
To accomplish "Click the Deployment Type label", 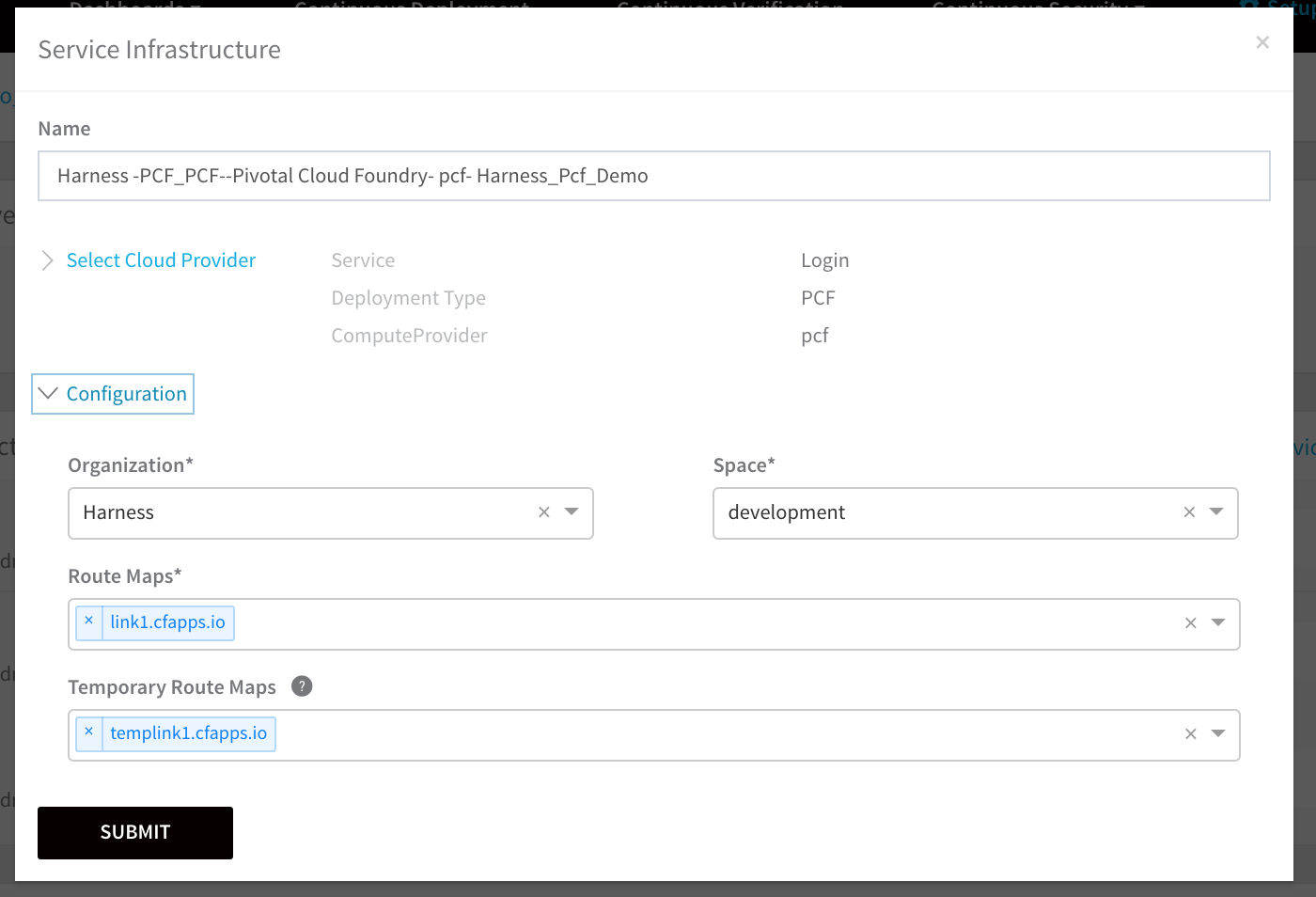I will point(409,298).
